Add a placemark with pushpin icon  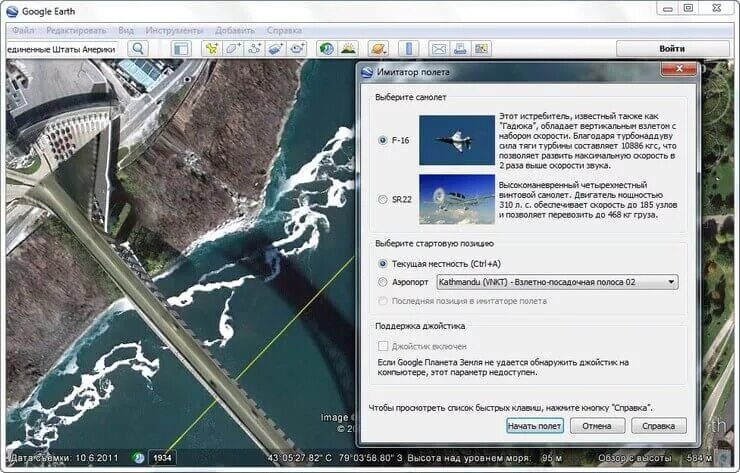tap(212, 49)
